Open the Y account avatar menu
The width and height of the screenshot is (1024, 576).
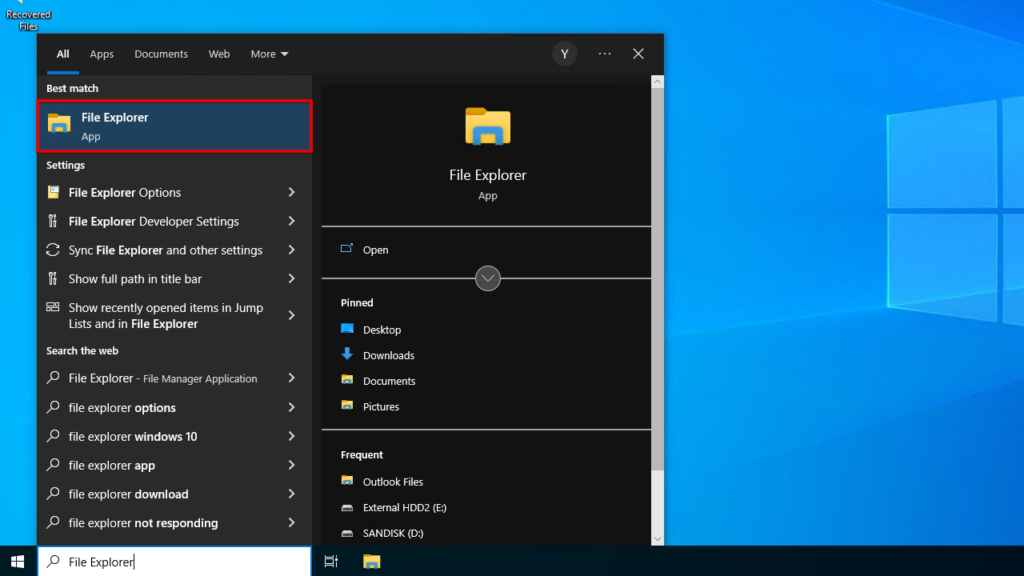click(x=564, y=53)
